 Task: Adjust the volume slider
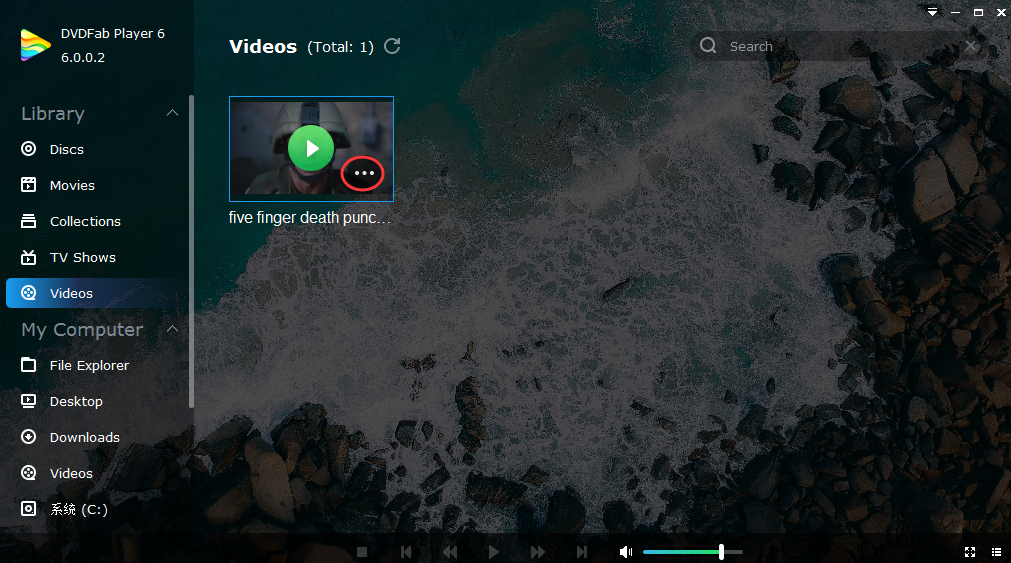(692, 552)
